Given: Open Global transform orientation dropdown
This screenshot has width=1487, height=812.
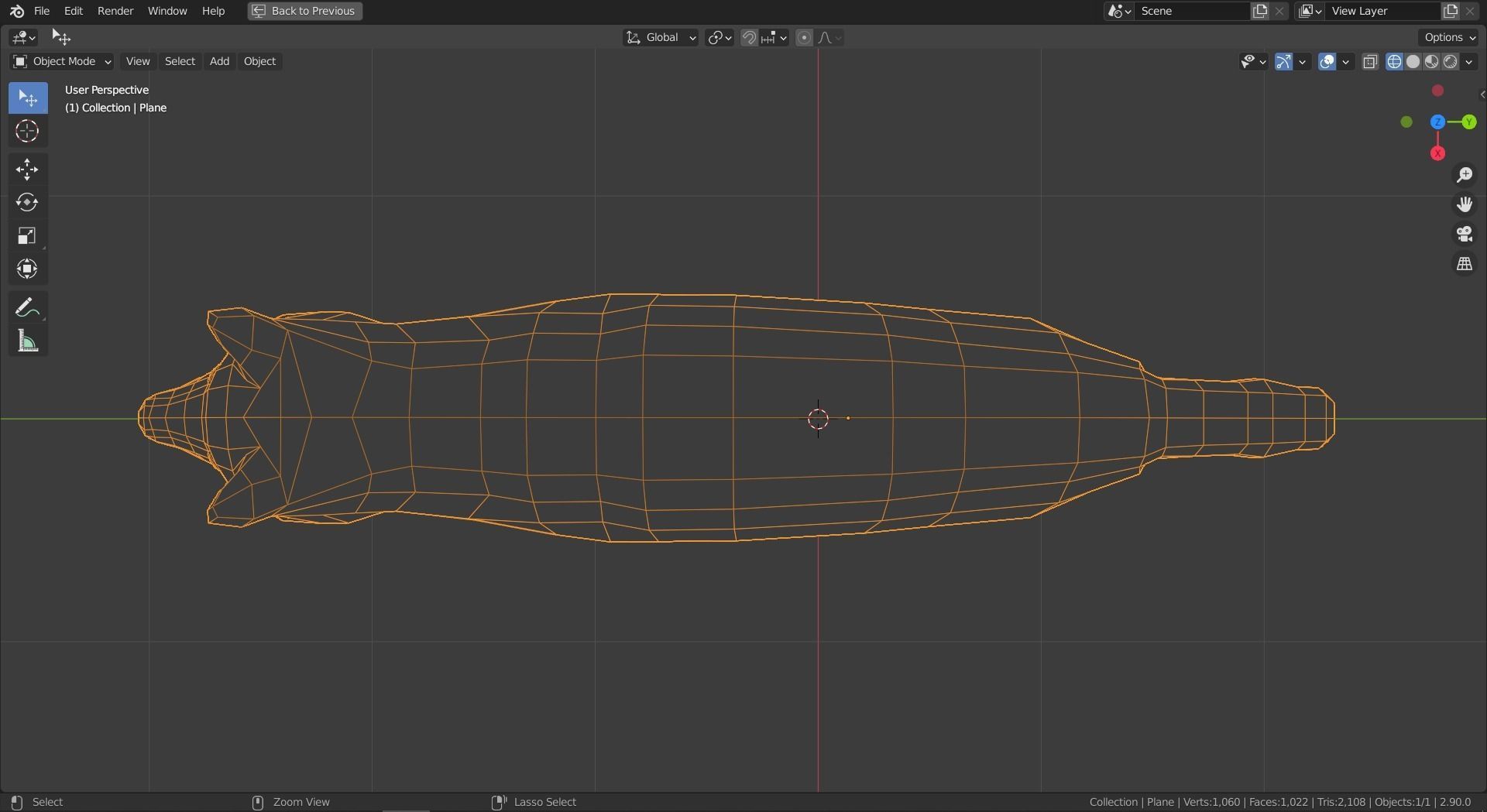Looking at the screenshot, I should coord(661,37).
